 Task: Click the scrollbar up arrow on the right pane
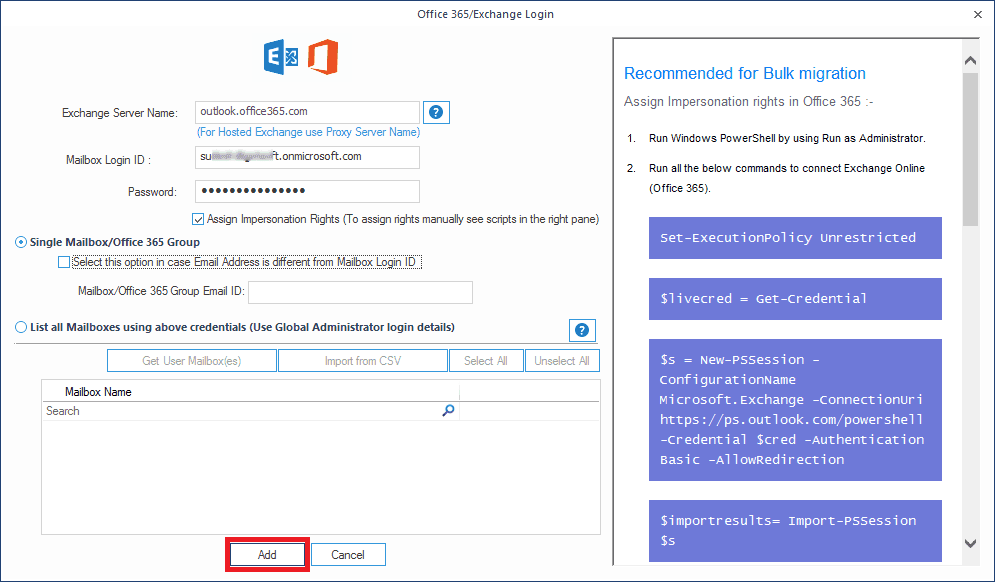[970, 59]
